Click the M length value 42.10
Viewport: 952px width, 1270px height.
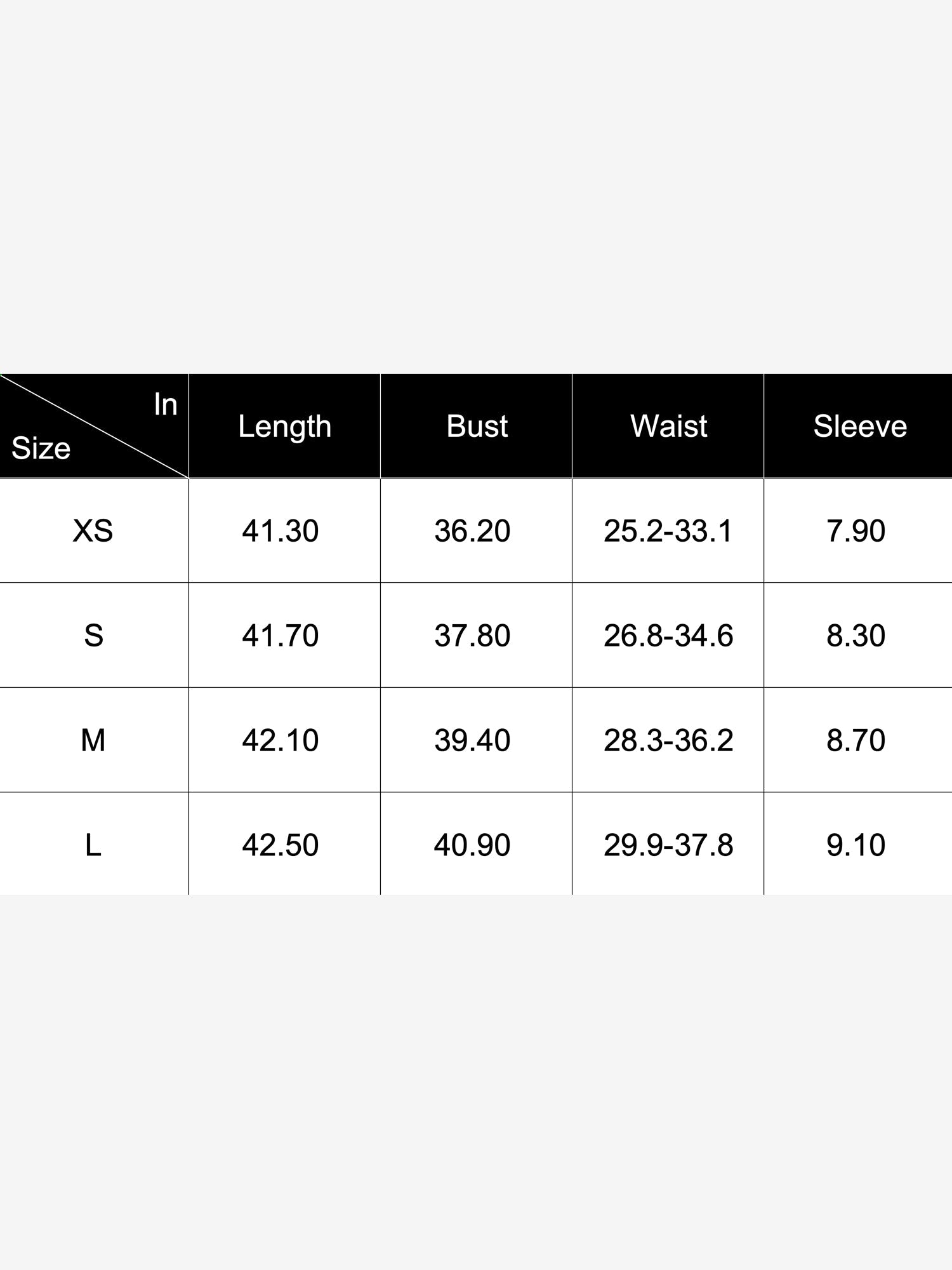click(x=280, y=740)
